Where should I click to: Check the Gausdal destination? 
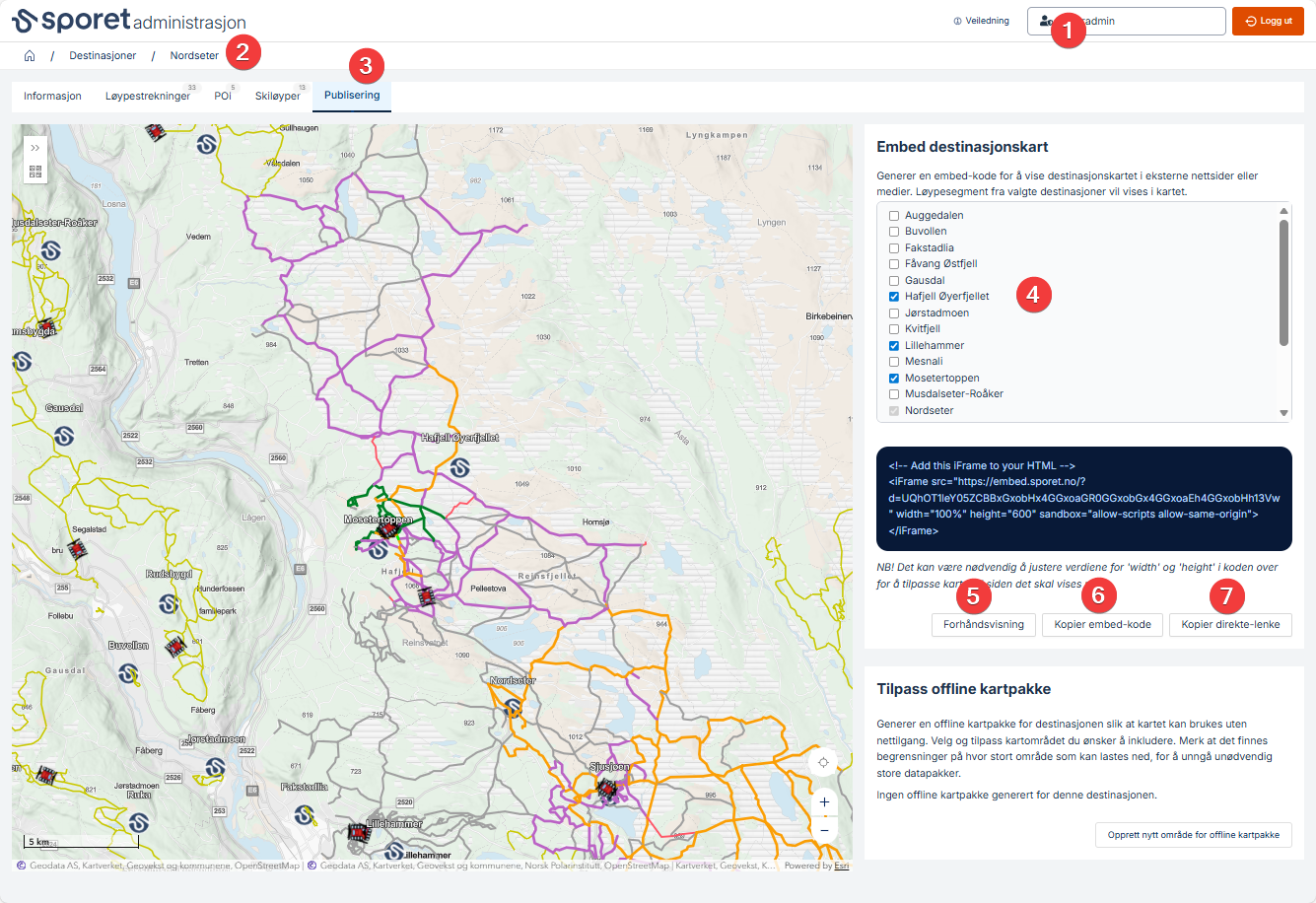894,281
